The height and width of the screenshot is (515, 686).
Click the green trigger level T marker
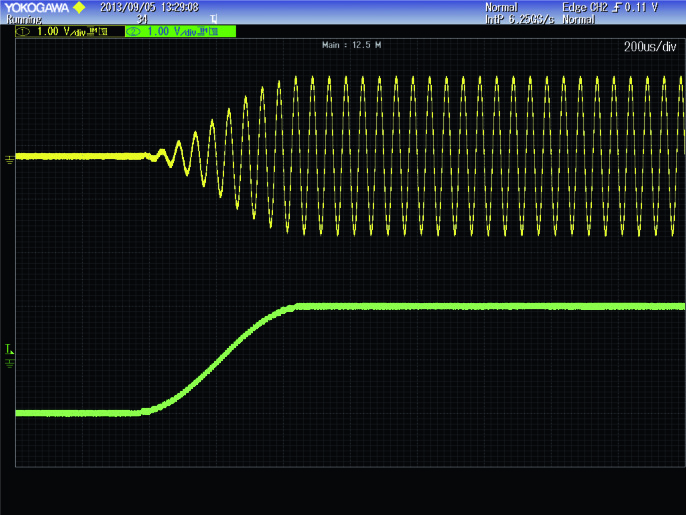pos(9,349)
